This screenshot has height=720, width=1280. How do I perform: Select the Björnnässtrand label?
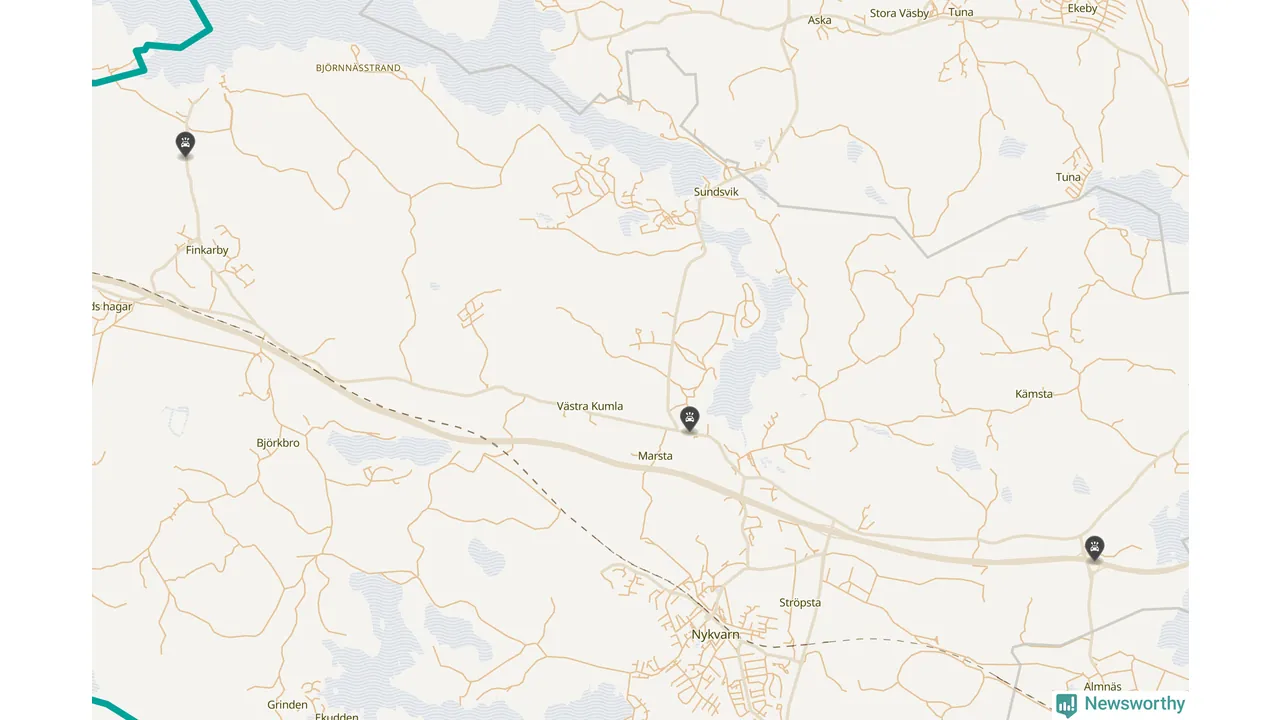tap(358, 68)
